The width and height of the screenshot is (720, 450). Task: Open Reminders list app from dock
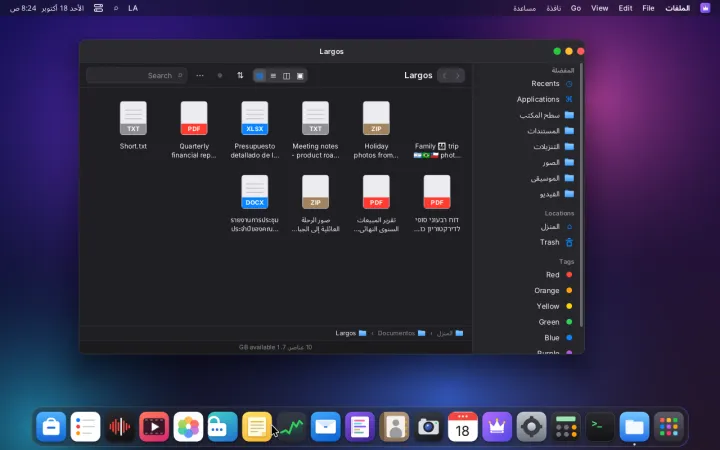click(x=85, y=427)
